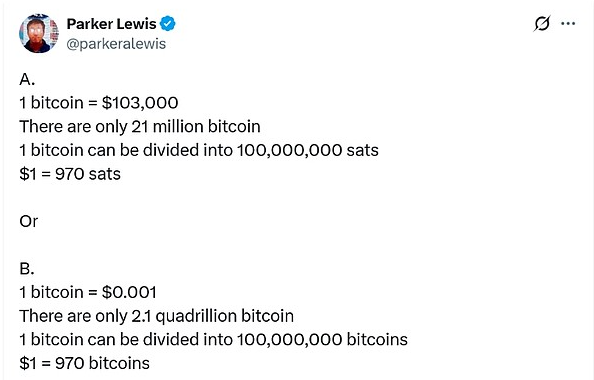Click the '$1 = 970 sats' line
Viewport: 594px width, 380px height.
pos(70,174)
